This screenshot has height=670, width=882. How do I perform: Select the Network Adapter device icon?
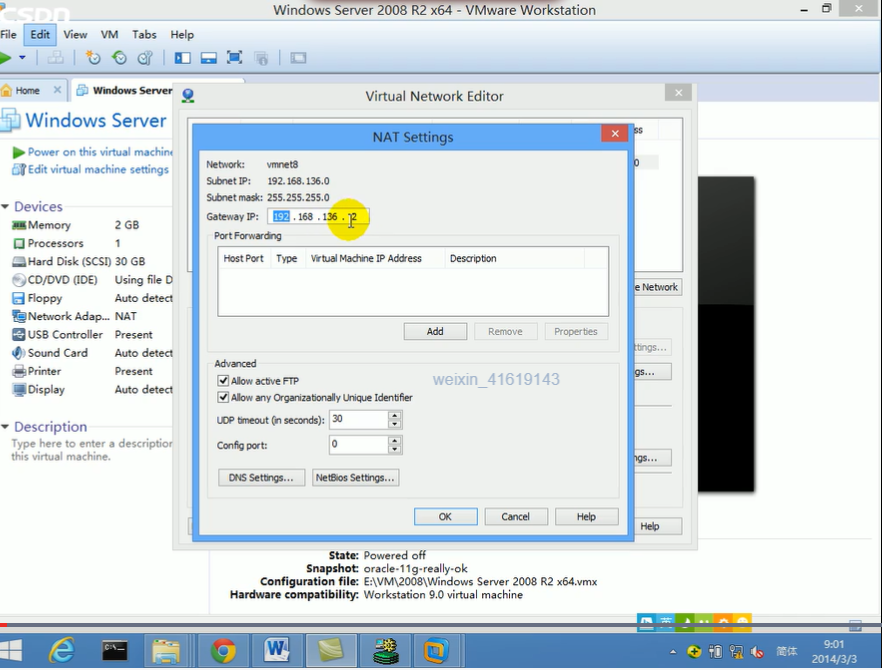click(x=19, y=317)
